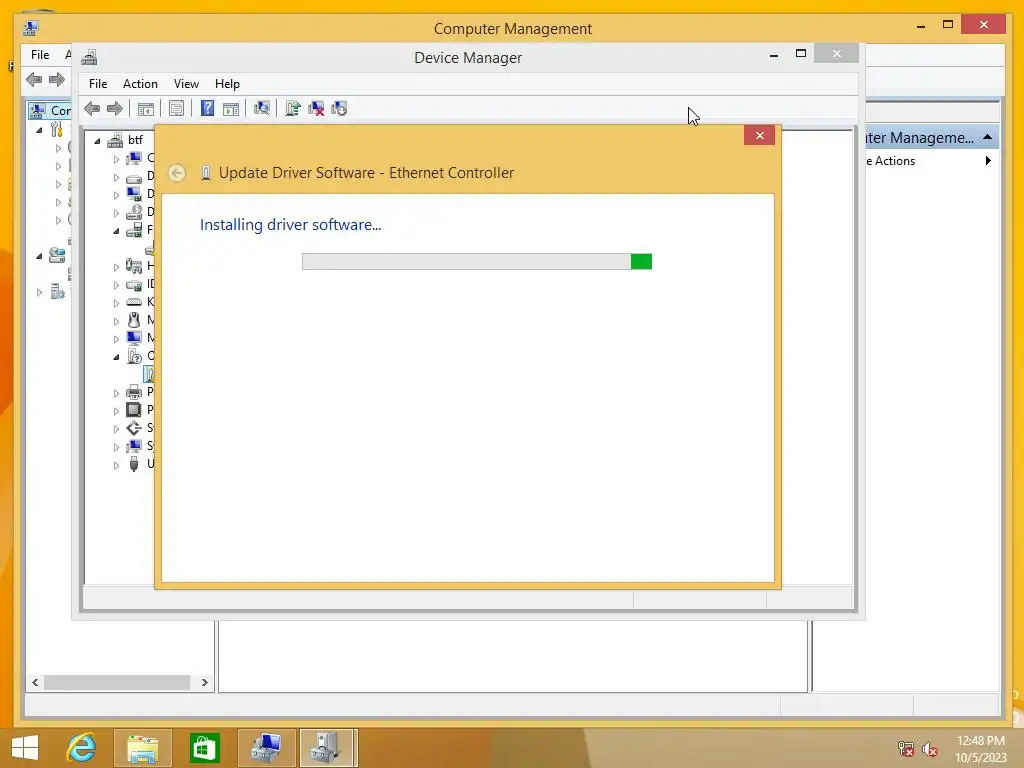This screenshot has width=1024, height=768.
Task: Click the Forward arrow in Device Manager toolbar
Action: click(x=115, y=108)
